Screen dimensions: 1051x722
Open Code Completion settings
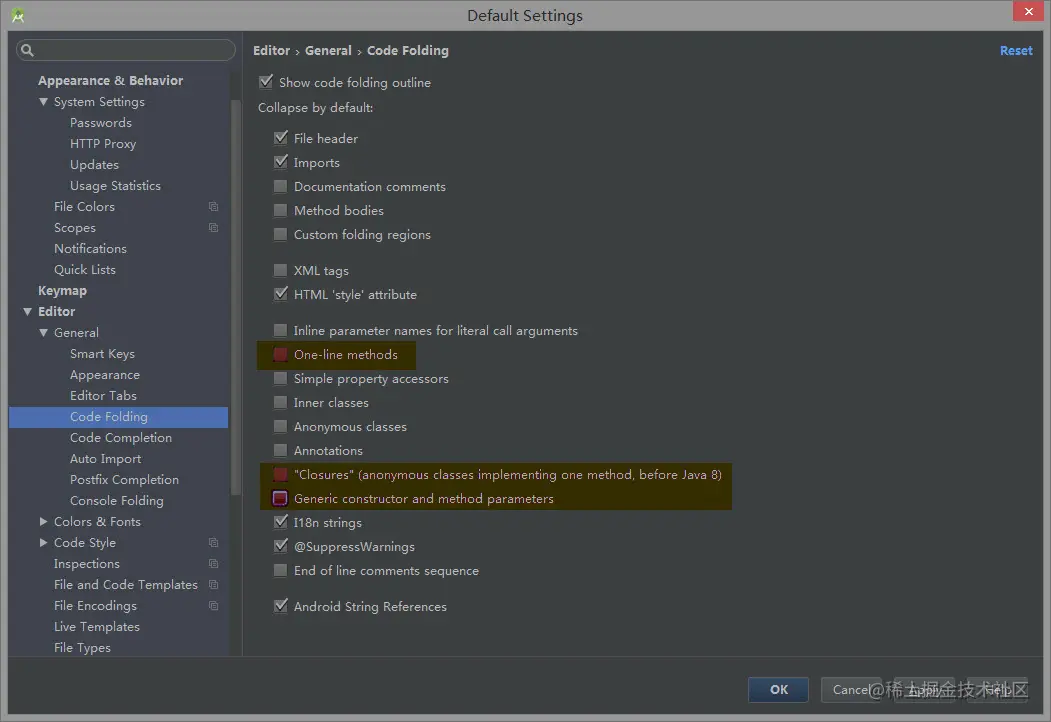121,438
